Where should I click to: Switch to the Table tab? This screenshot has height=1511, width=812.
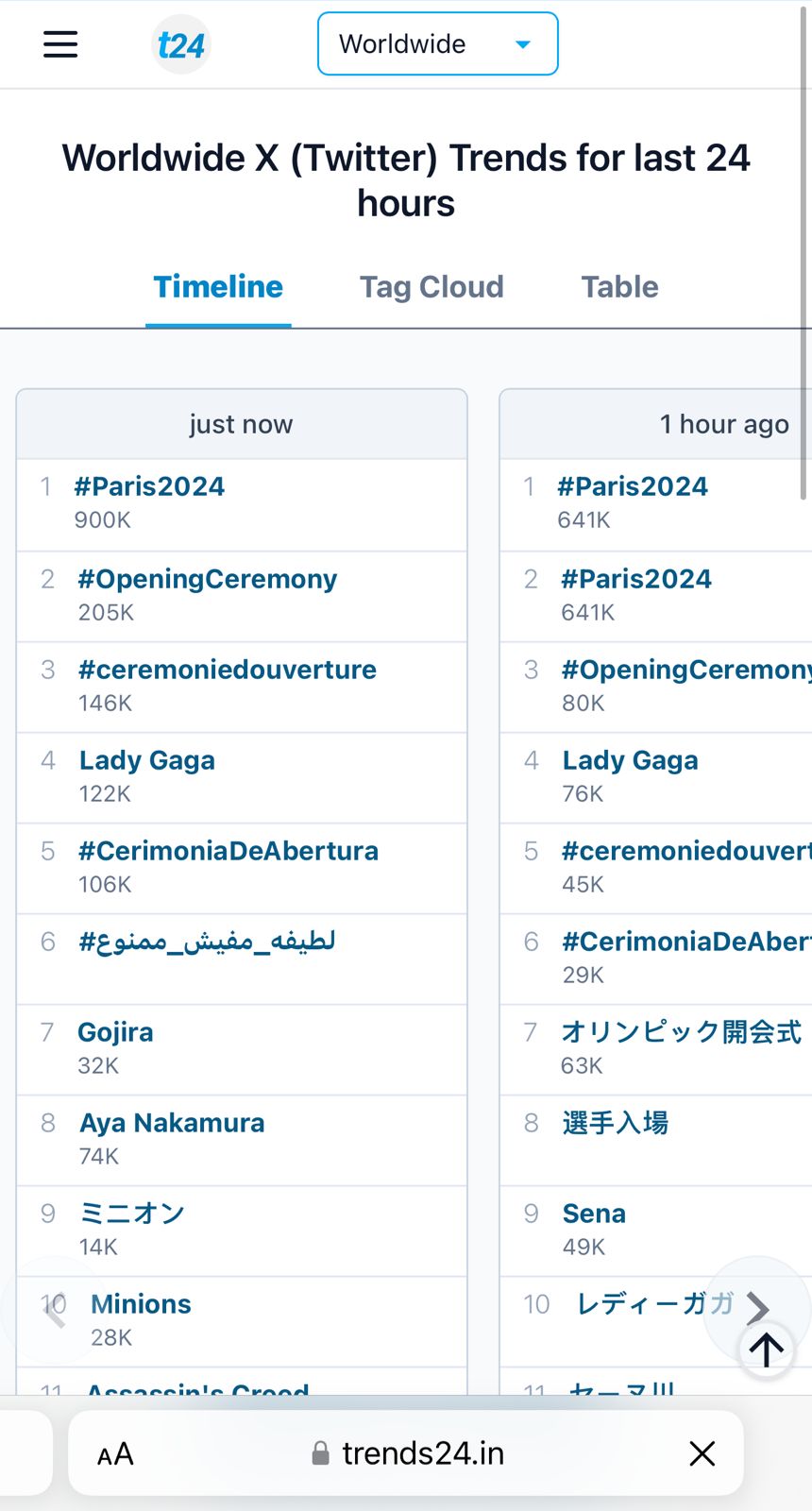(x=619, y=287)
